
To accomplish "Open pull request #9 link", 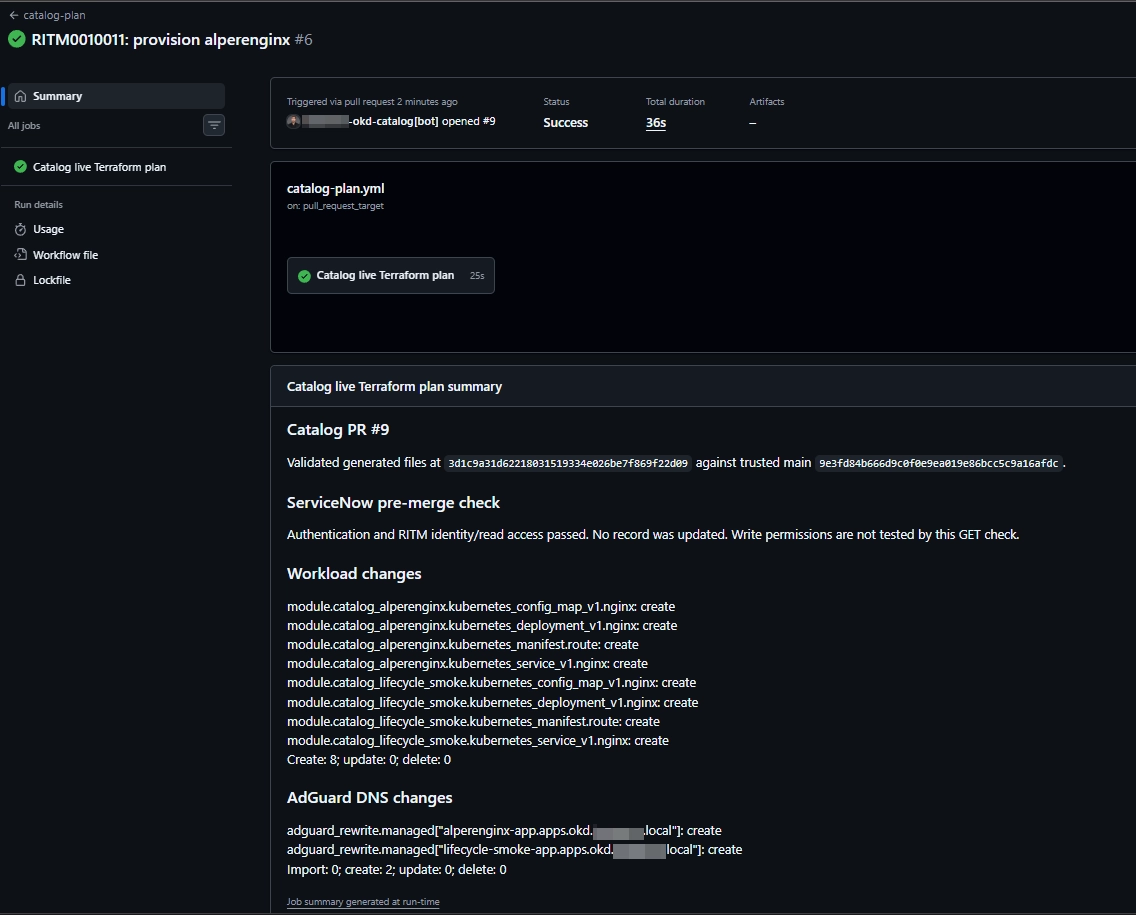I will (x=489, y=121).
